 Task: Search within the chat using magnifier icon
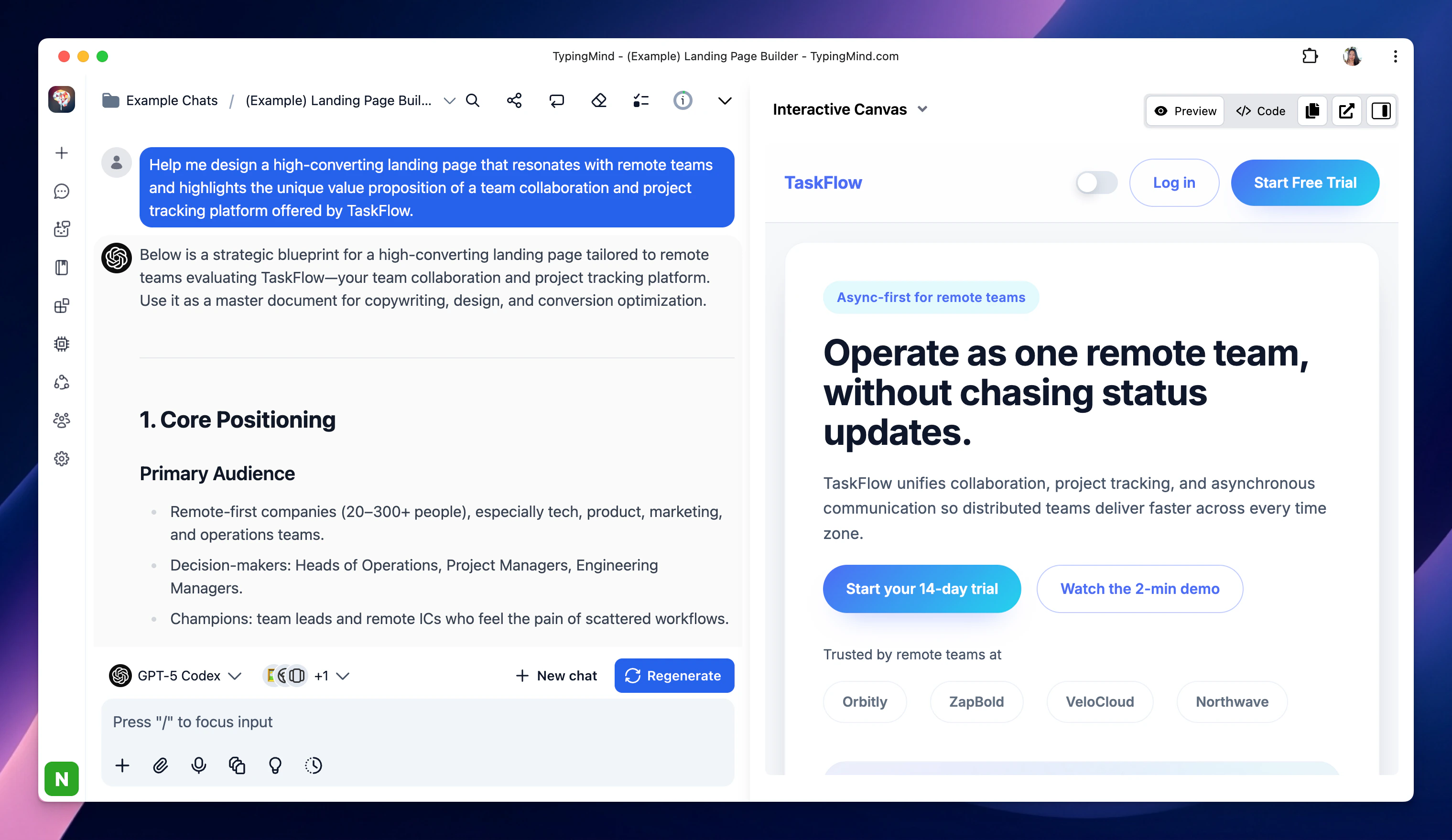point(473,101)
